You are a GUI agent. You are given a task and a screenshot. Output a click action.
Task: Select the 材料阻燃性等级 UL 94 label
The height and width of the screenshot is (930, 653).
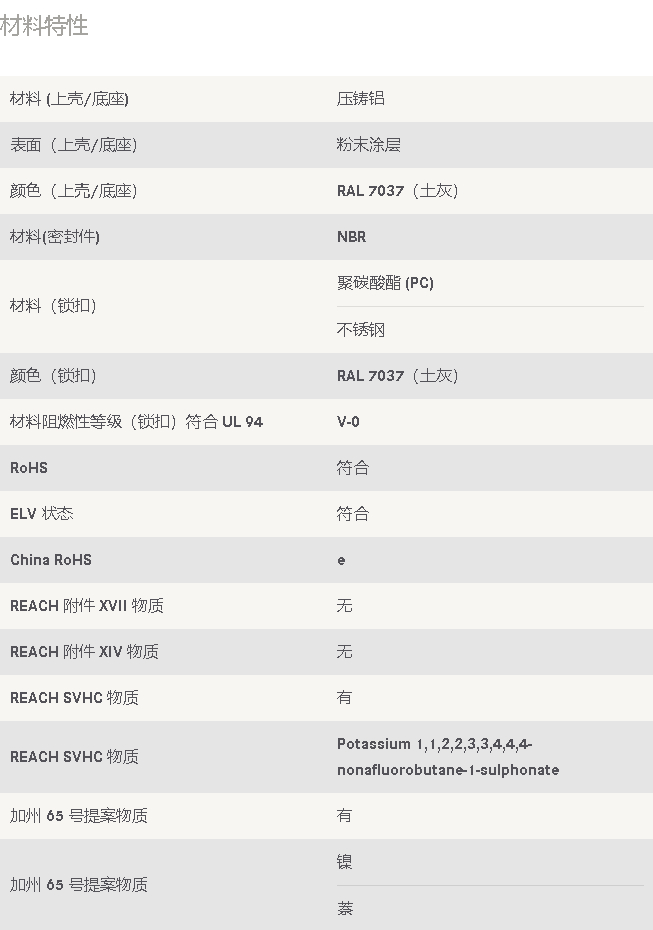[x=136, y=422]
